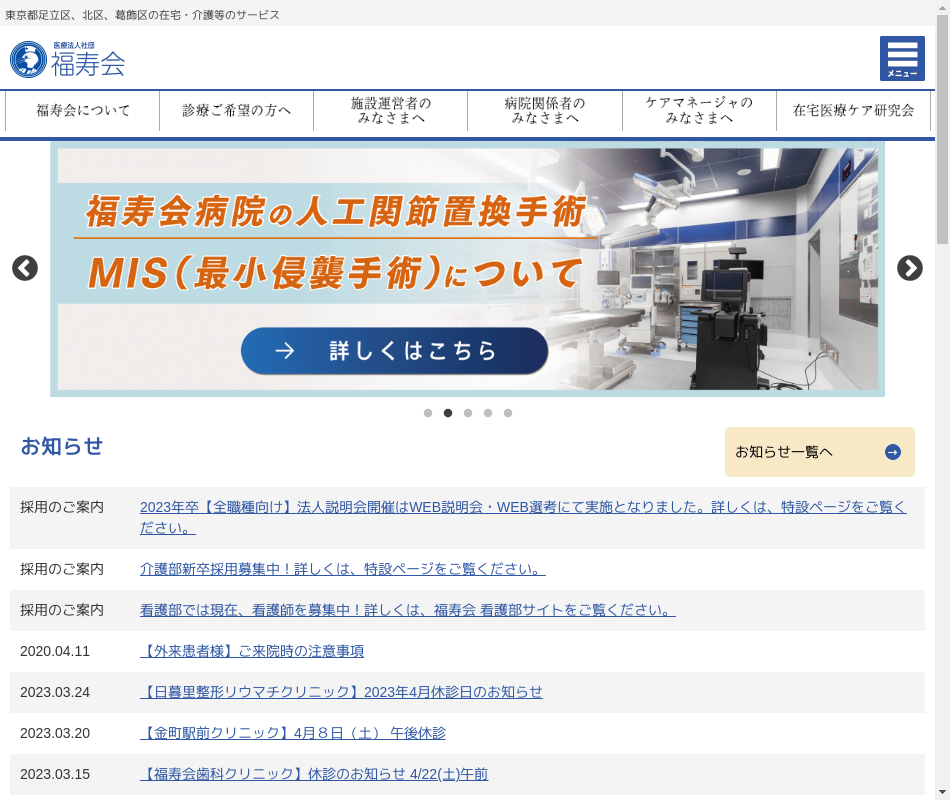Open the hamburger メニュー button
Screen dimensions: 950x800
click(902, 58)
